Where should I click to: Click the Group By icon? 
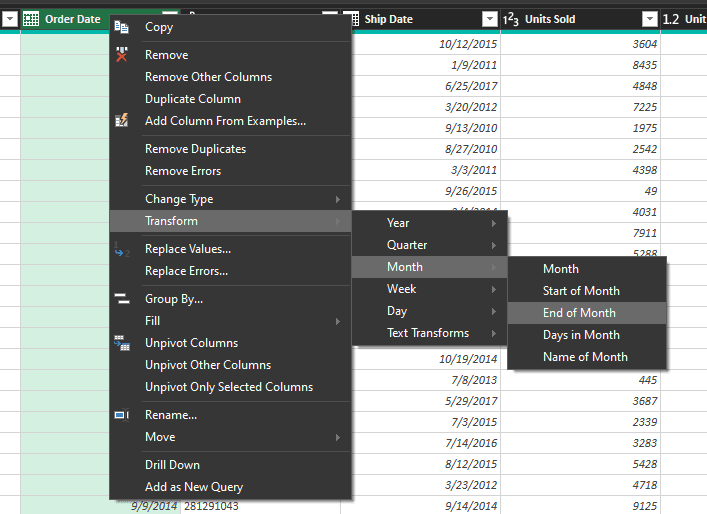122,298
